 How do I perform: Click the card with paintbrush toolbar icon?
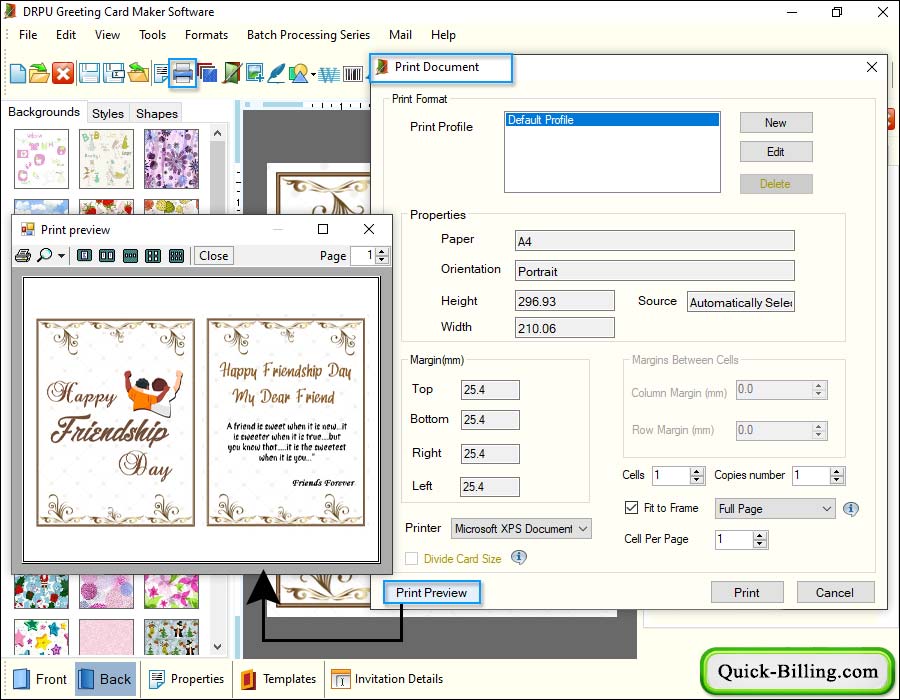tap(232, 73)
